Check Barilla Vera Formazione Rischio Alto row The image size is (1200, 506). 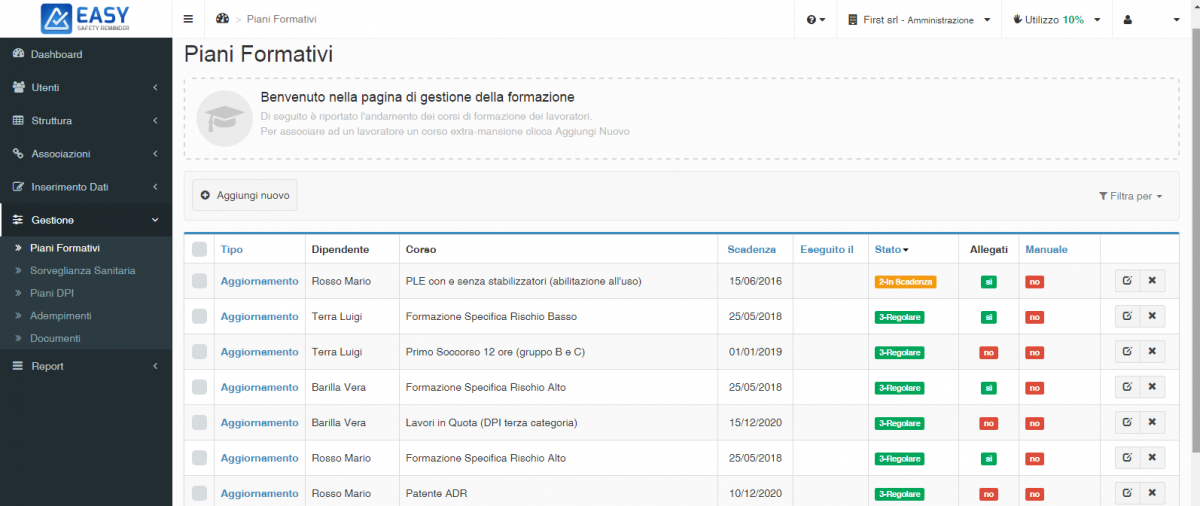[199, 387]
